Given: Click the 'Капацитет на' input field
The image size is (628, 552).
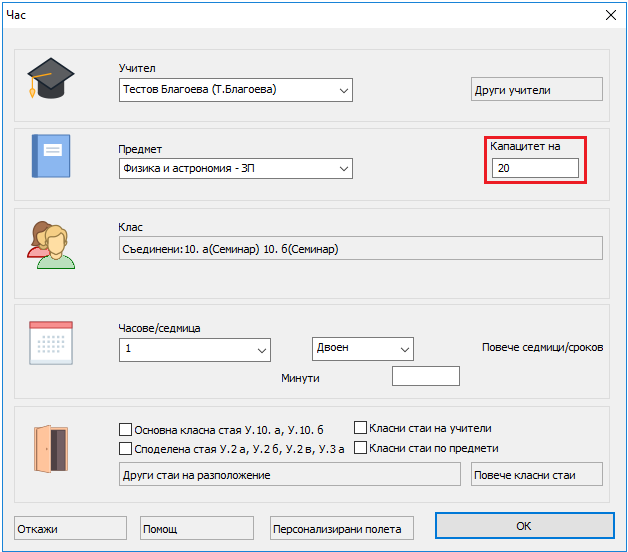Looking at the screenshot, I should point(535,169).
